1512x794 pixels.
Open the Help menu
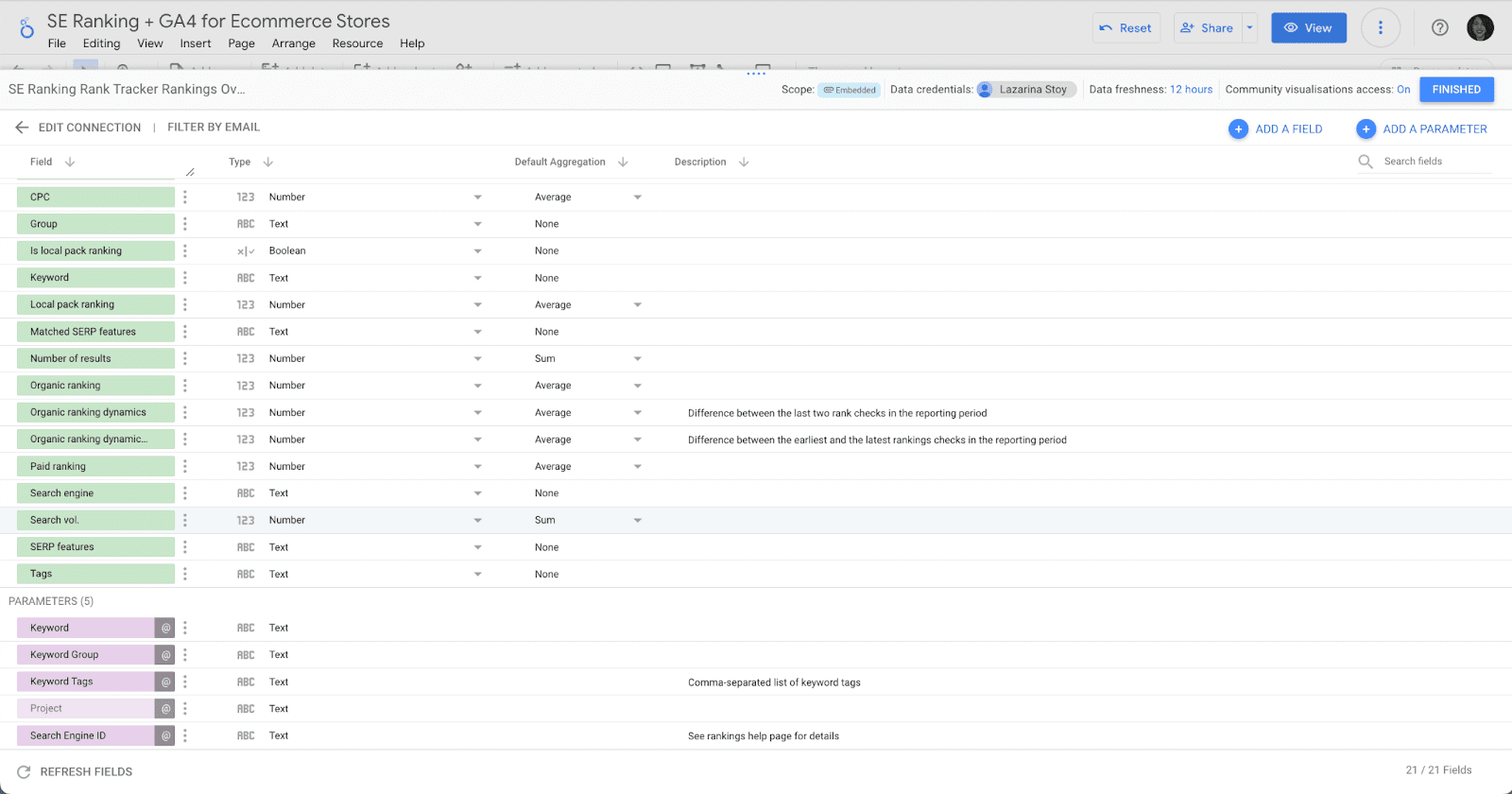412,43
